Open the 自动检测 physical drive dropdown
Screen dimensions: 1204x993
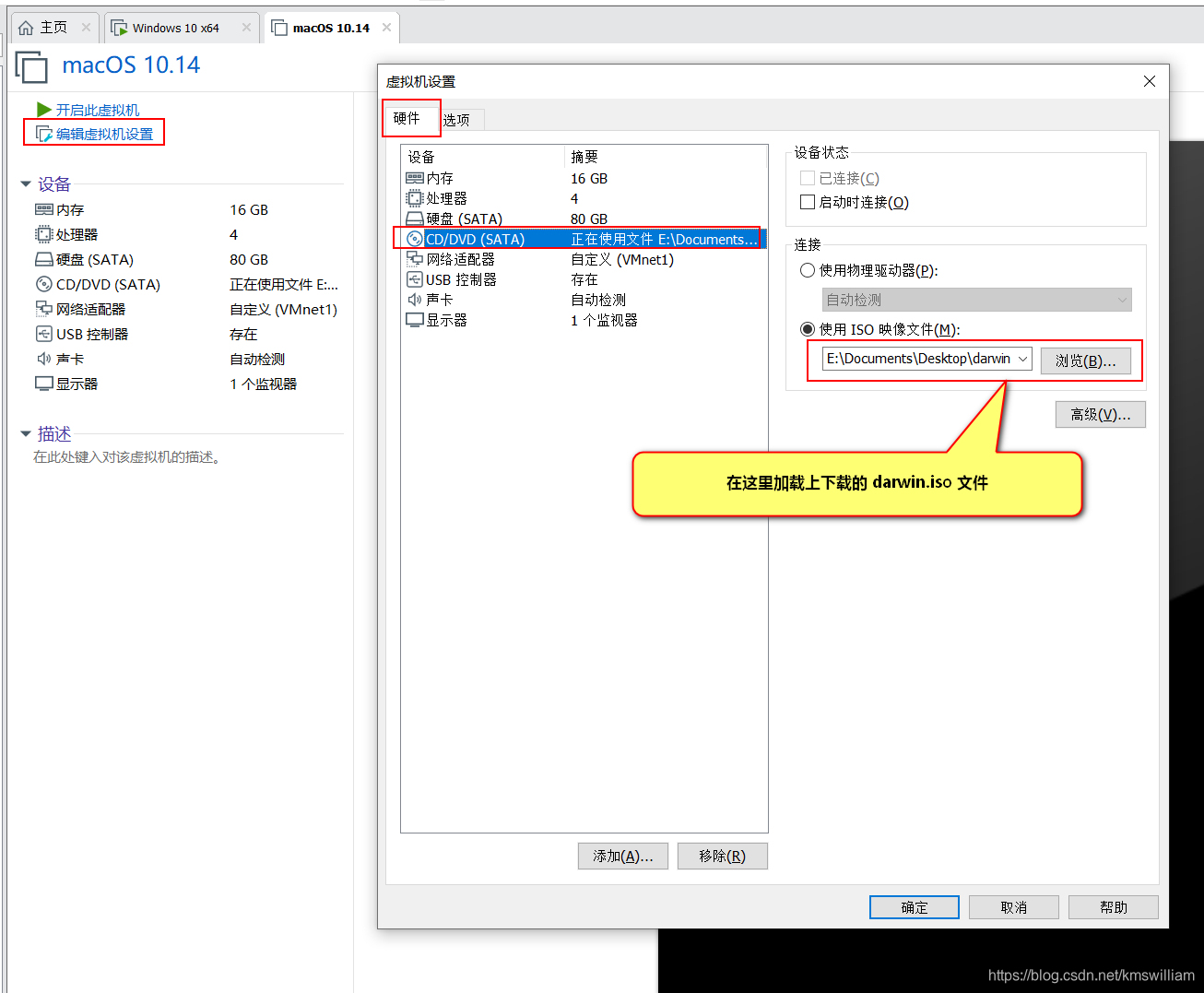coord(976,300)
